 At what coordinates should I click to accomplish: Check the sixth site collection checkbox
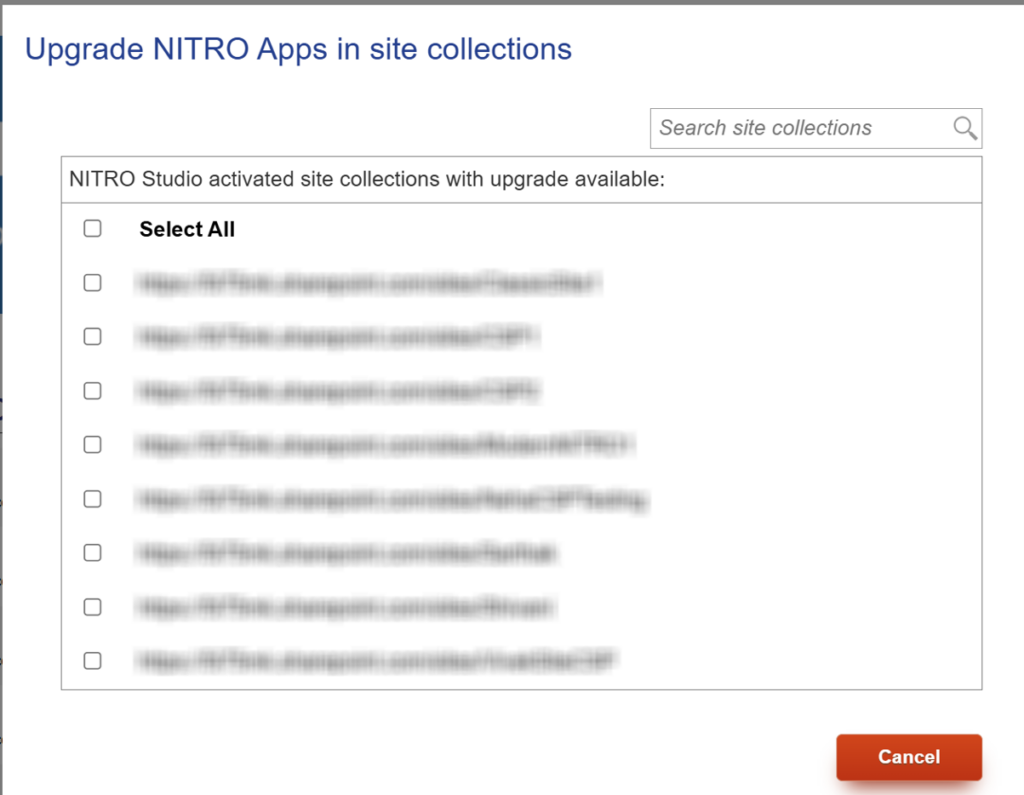(x=93, y=553)
